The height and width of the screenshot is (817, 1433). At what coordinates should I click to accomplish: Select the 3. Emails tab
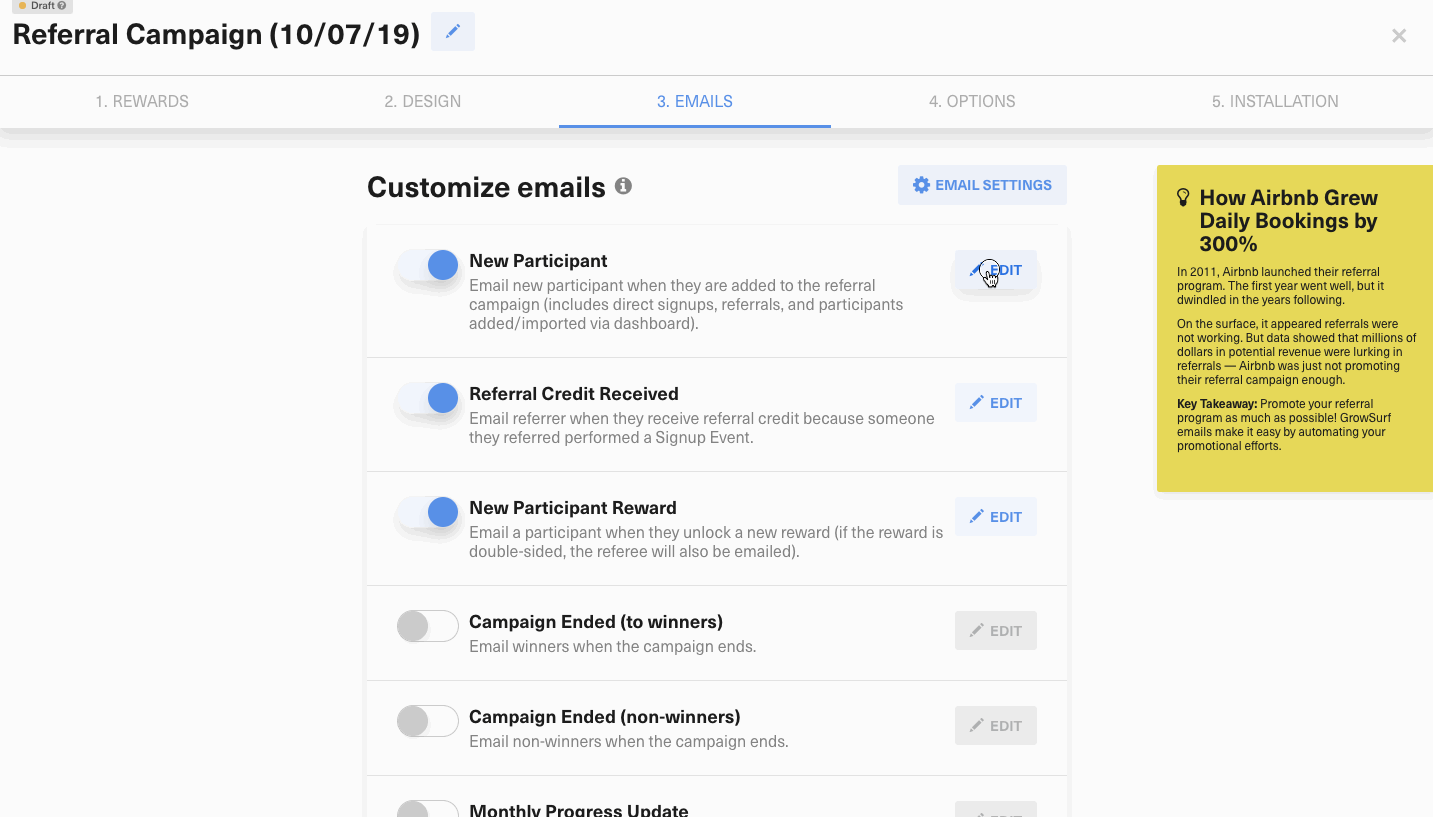coord(695,101)
